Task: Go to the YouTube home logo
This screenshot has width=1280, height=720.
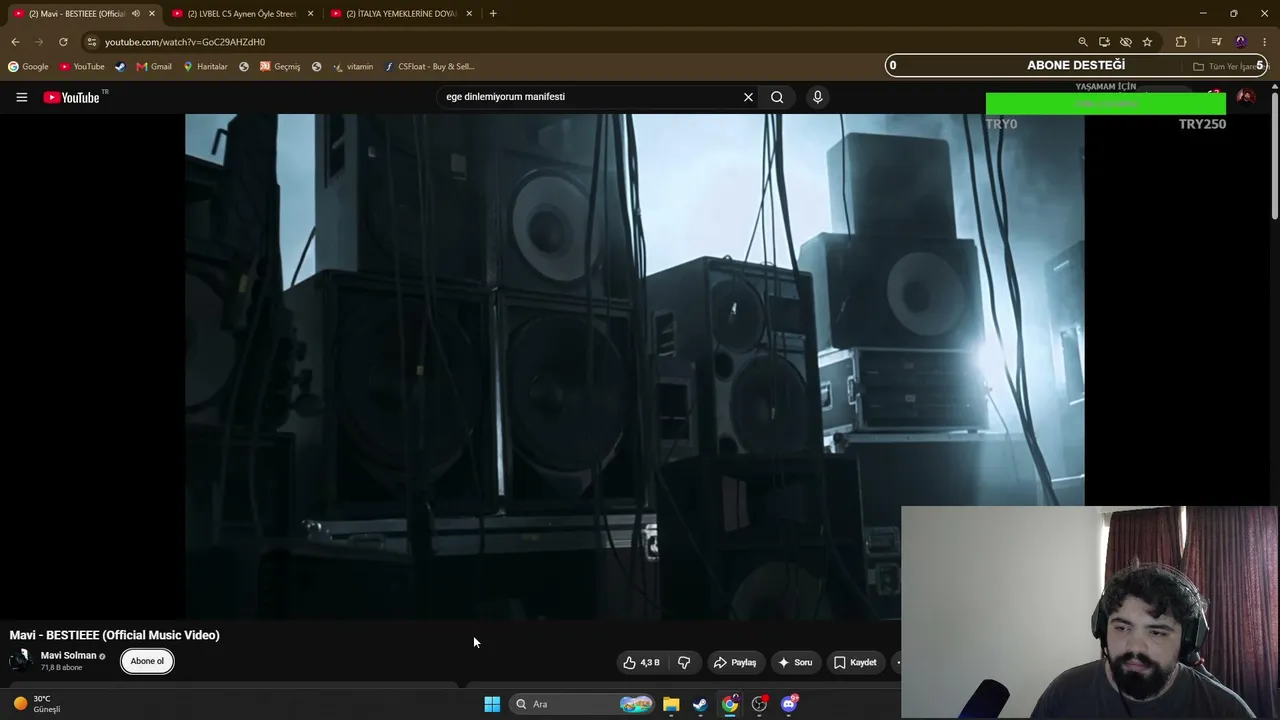Action: 71,97
